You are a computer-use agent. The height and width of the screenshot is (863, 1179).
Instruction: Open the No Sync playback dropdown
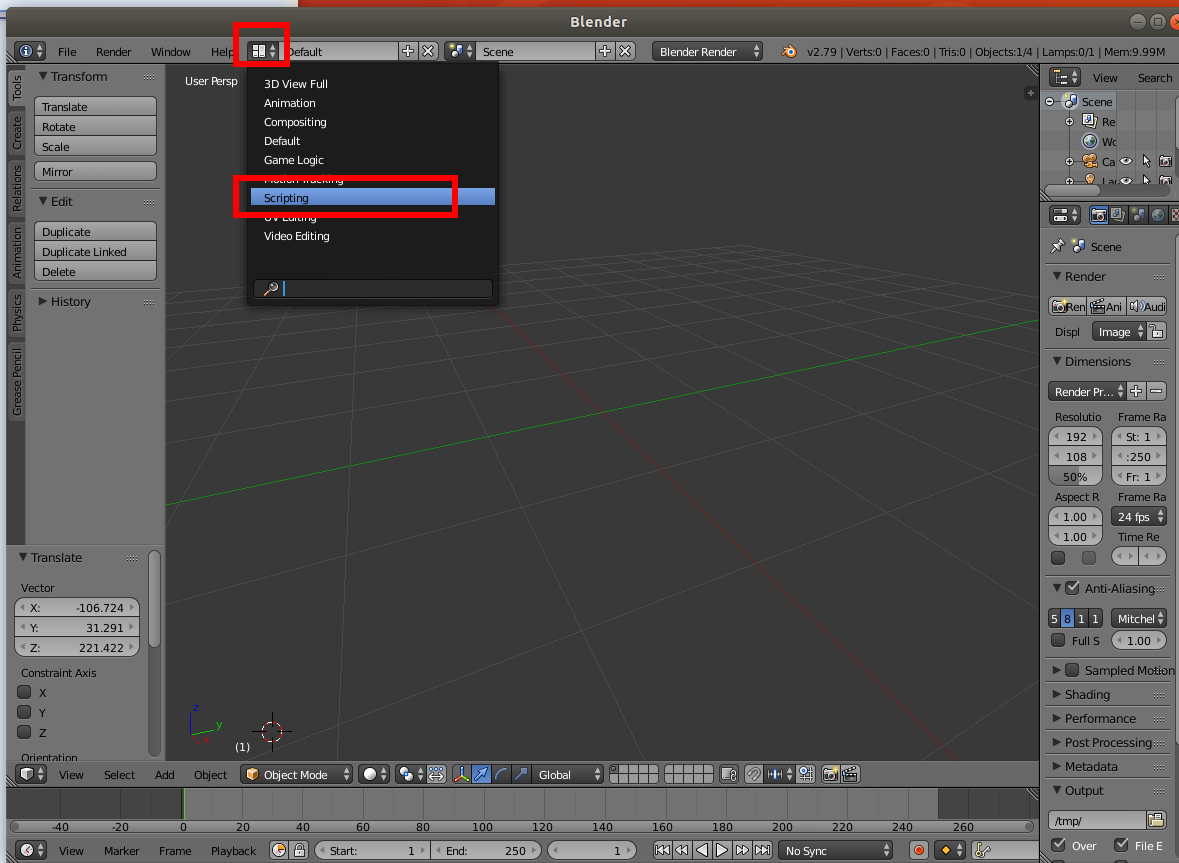pyautogui.click(x=835, y=850)
